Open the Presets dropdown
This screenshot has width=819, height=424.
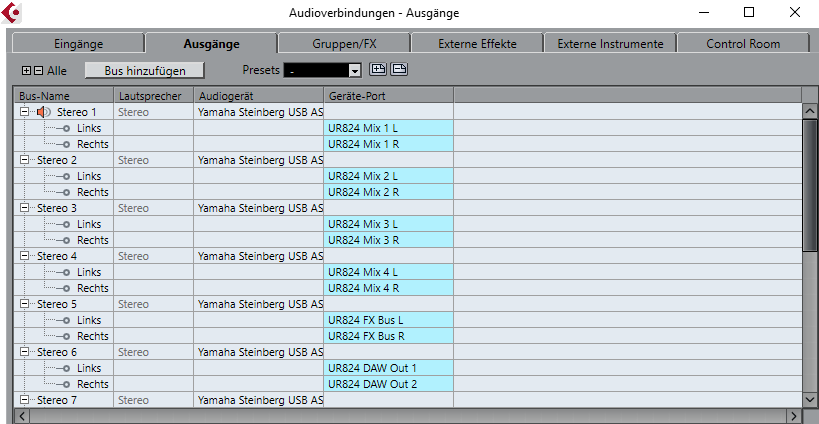point(355,70)
